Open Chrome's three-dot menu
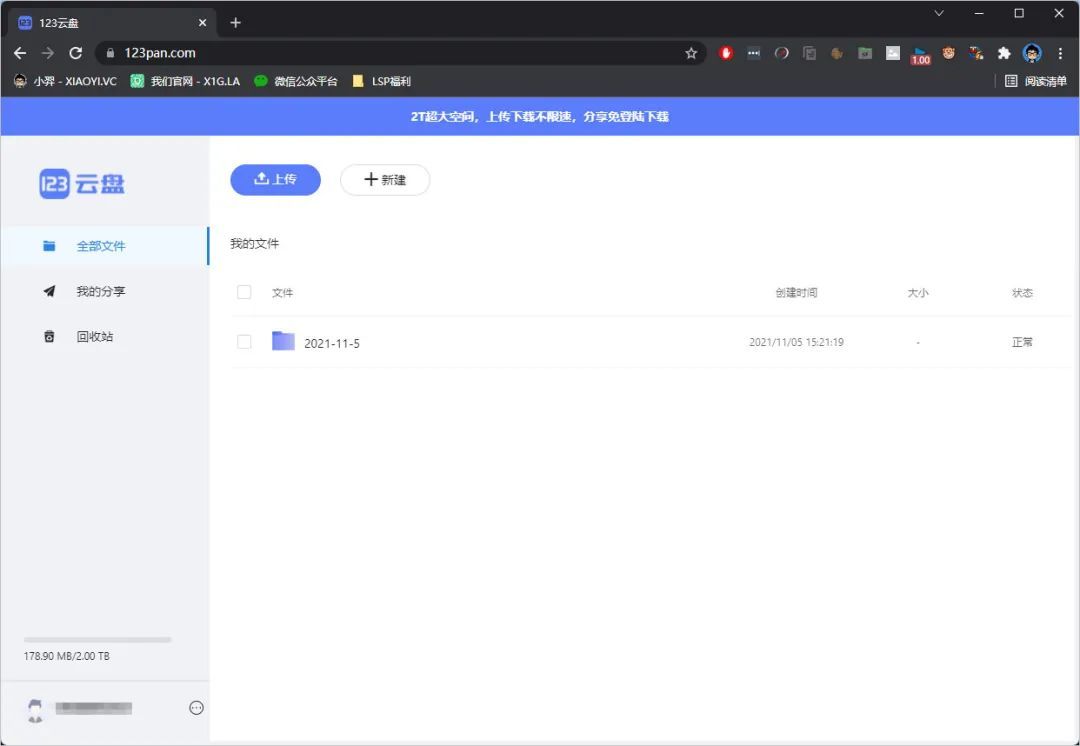This screenshot has width=1080, height=746. click(x=1061, y=53)
